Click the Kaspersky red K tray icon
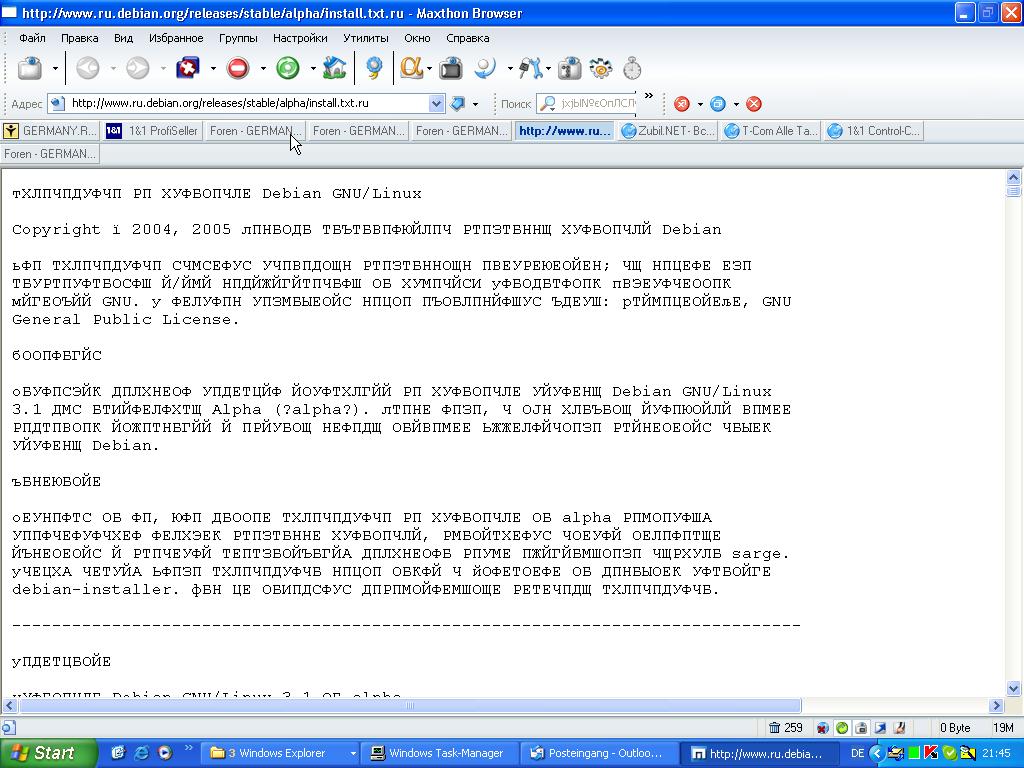 (x=931, y=753)
